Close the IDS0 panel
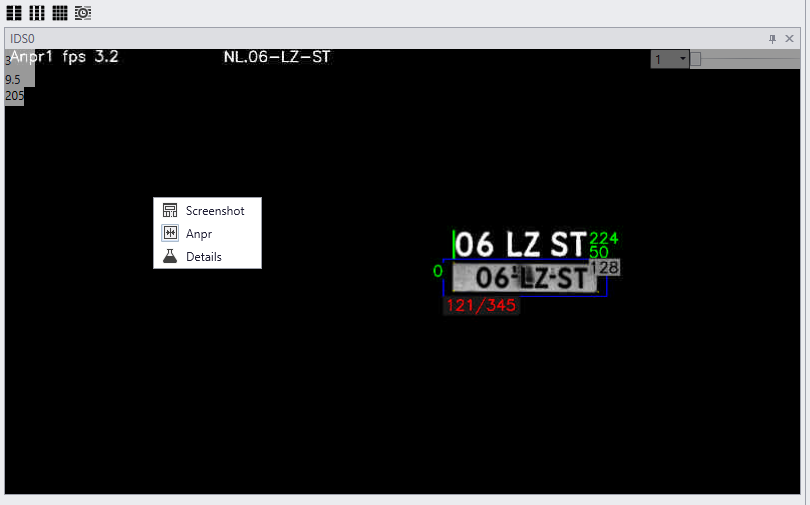The width and height of the screenshot is (810, 505). point(789,39)
